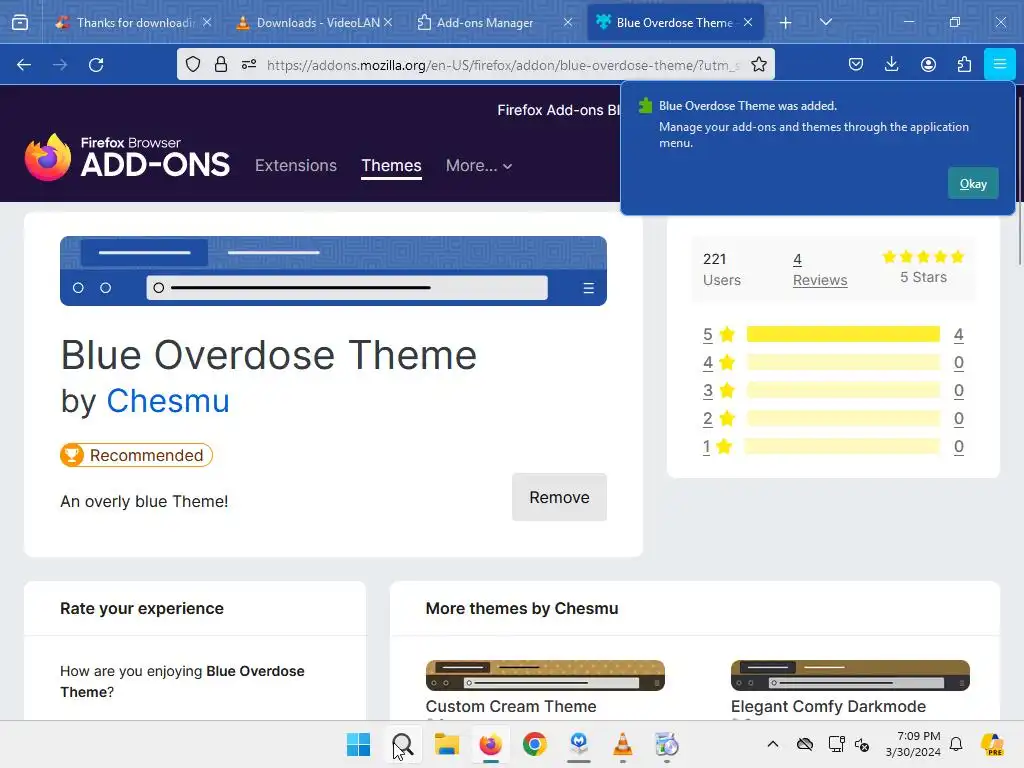
Task: Open File Explorer from taskbar
Action: pos(447,744)
